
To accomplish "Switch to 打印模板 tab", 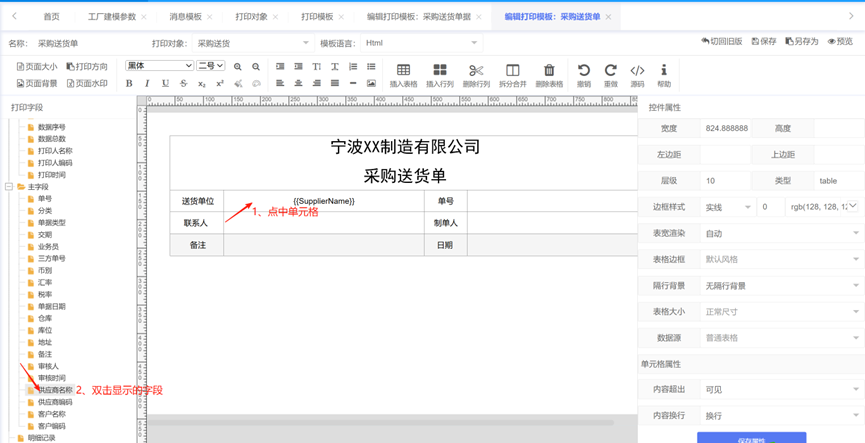I will point(317,17).
